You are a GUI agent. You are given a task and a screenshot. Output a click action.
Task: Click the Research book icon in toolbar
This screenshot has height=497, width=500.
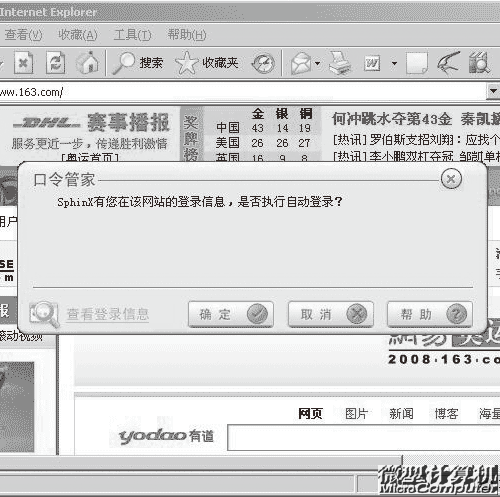479,63
